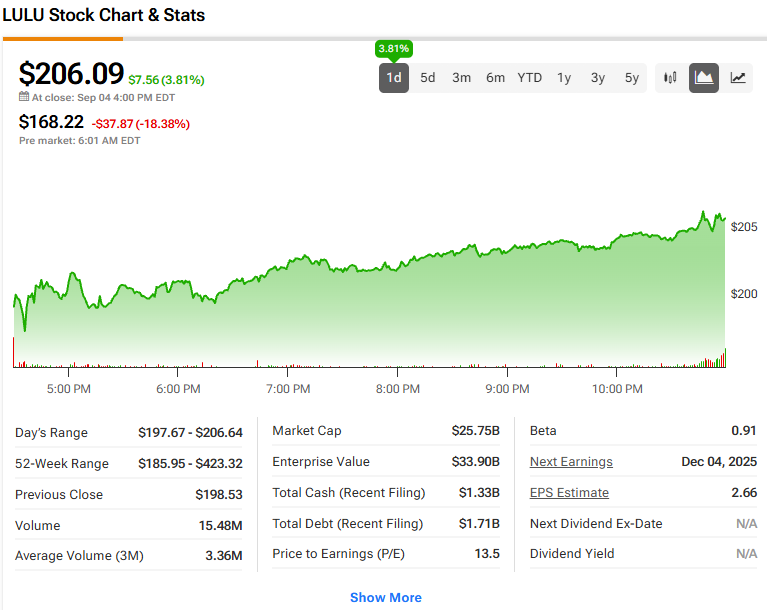Click the Volume label
Viewport: 767px width, 610px height.
tap(38, 525)
